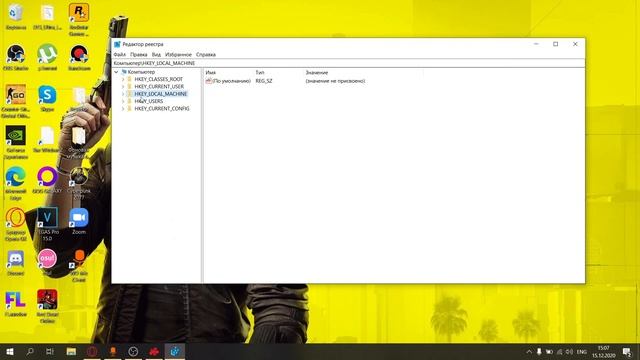Switch to OBS Studio on the taskbar
The image size is (640, 360).
coord(133,351)
